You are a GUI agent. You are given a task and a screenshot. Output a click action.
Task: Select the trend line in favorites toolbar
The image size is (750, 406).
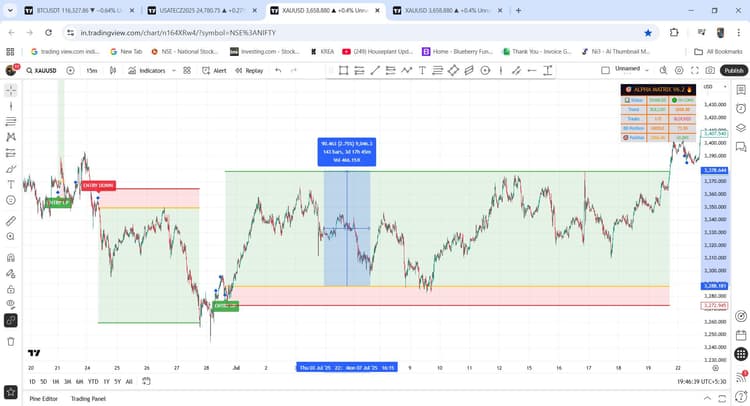click(x=375, y=70)
